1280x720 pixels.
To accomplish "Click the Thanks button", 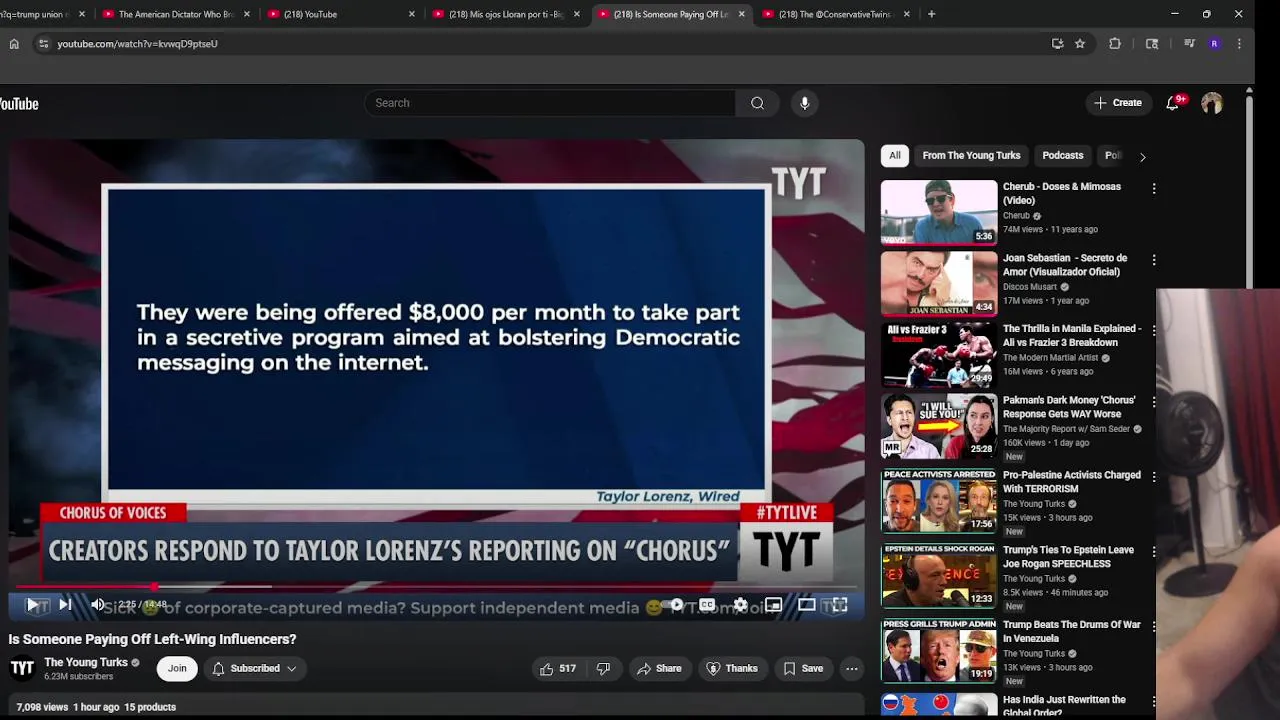I will click(732, 668).
